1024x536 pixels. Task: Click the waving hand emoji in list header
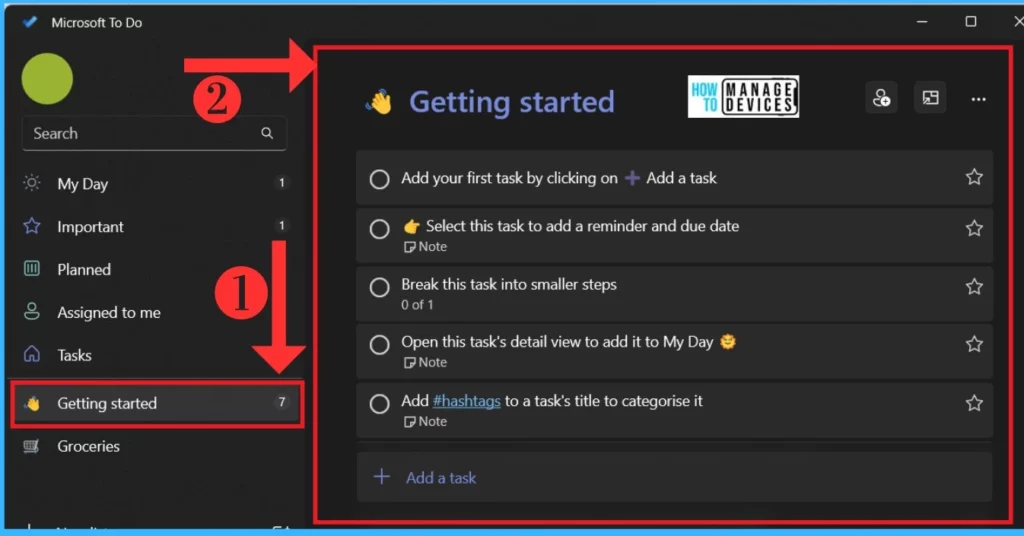379,102
